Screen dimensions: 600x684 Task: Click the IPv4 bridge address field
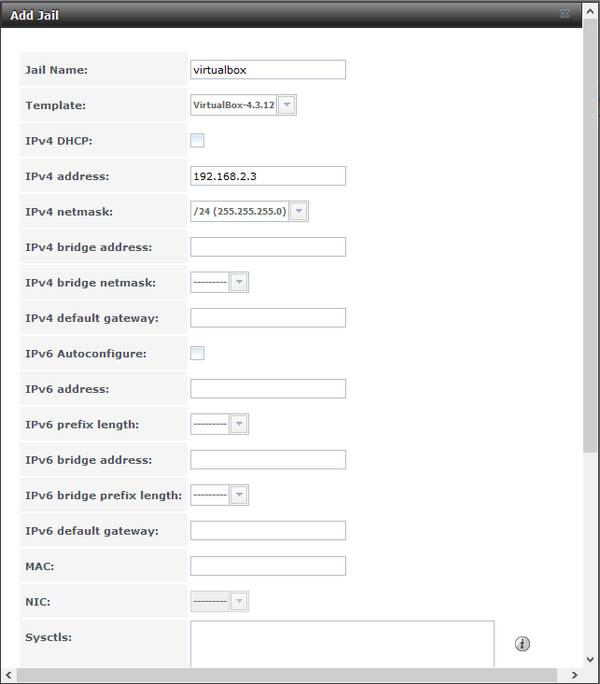point(268,247)
